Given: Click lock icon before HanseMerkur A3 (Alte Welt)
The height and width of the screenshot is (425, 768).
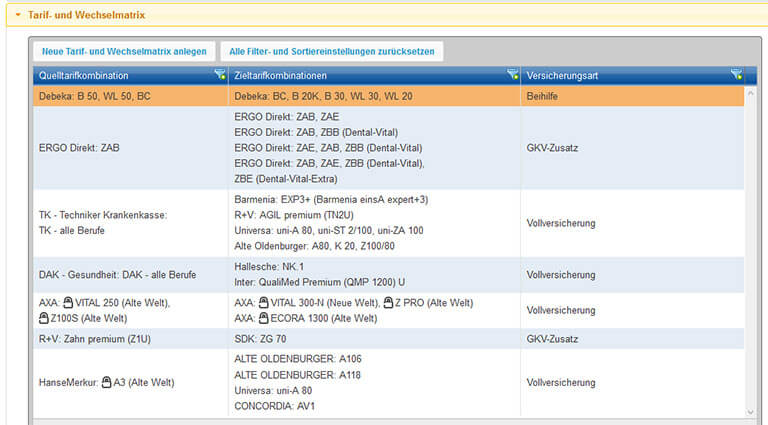Looking at the screenshot, I should pyautogui.click(x=106, y=382).
